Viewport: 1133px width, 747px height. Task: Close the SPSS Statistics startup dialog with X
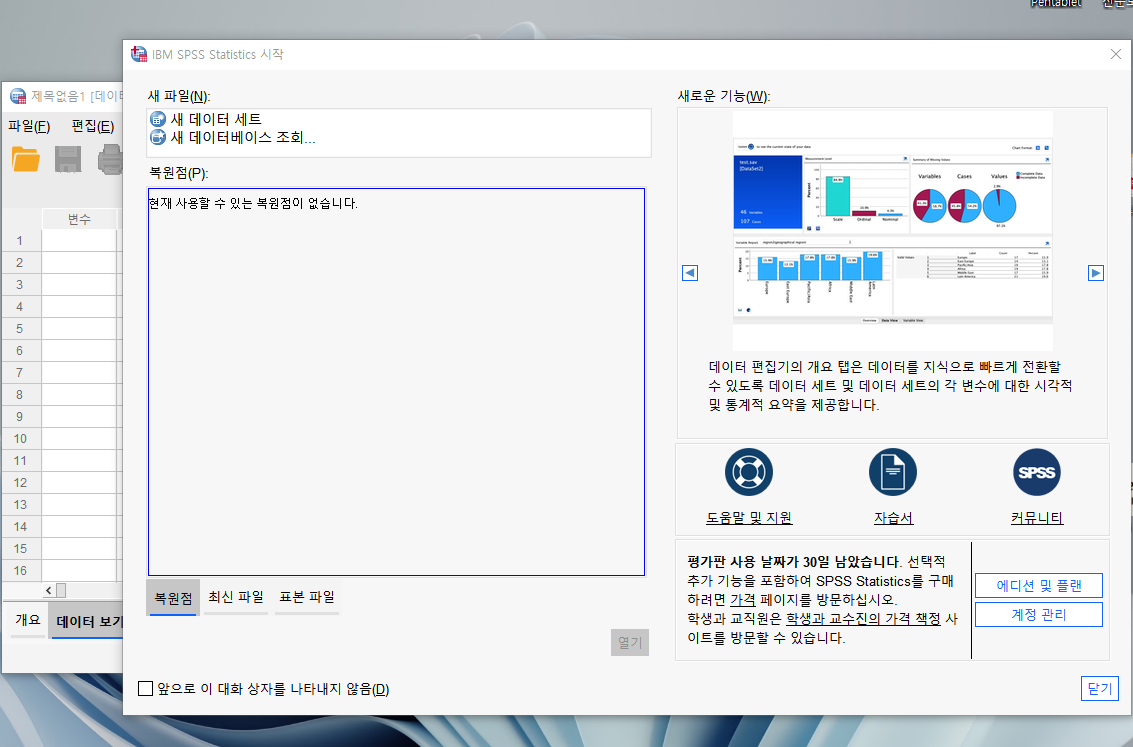coord(1116,54)
